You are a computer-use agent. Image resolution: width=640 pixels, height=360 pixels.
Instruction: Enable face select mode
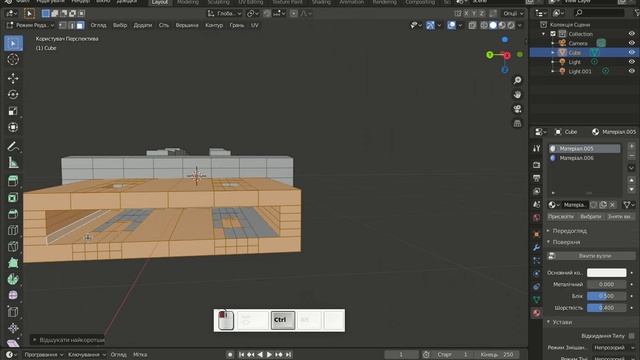point(80,25)
